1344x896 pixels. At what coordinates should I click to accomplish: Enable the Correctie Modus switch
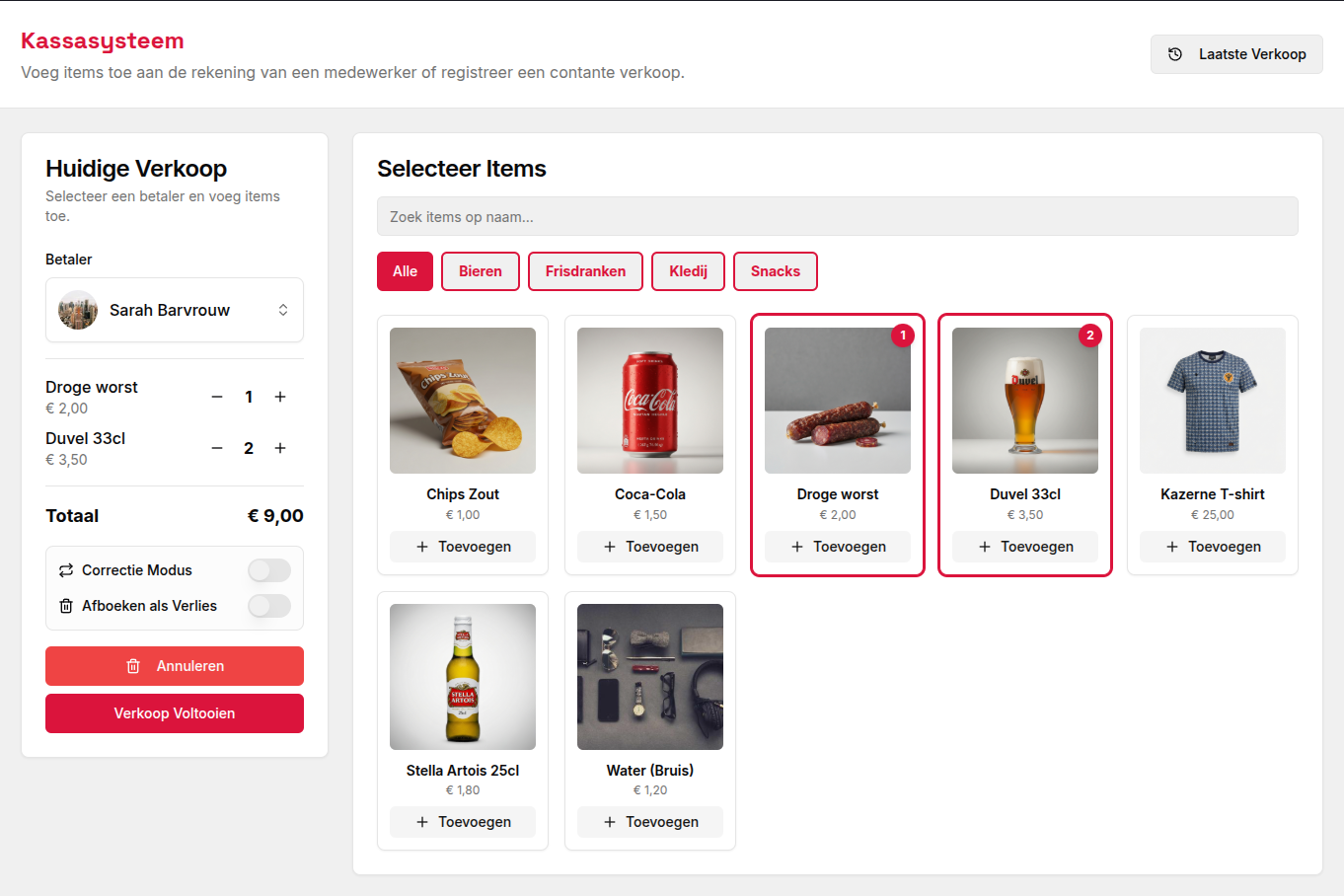(269, 570)
